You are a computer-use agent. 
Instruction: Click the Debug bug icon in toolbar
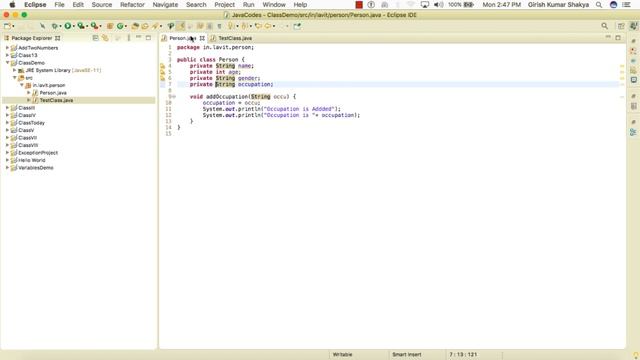55,26
